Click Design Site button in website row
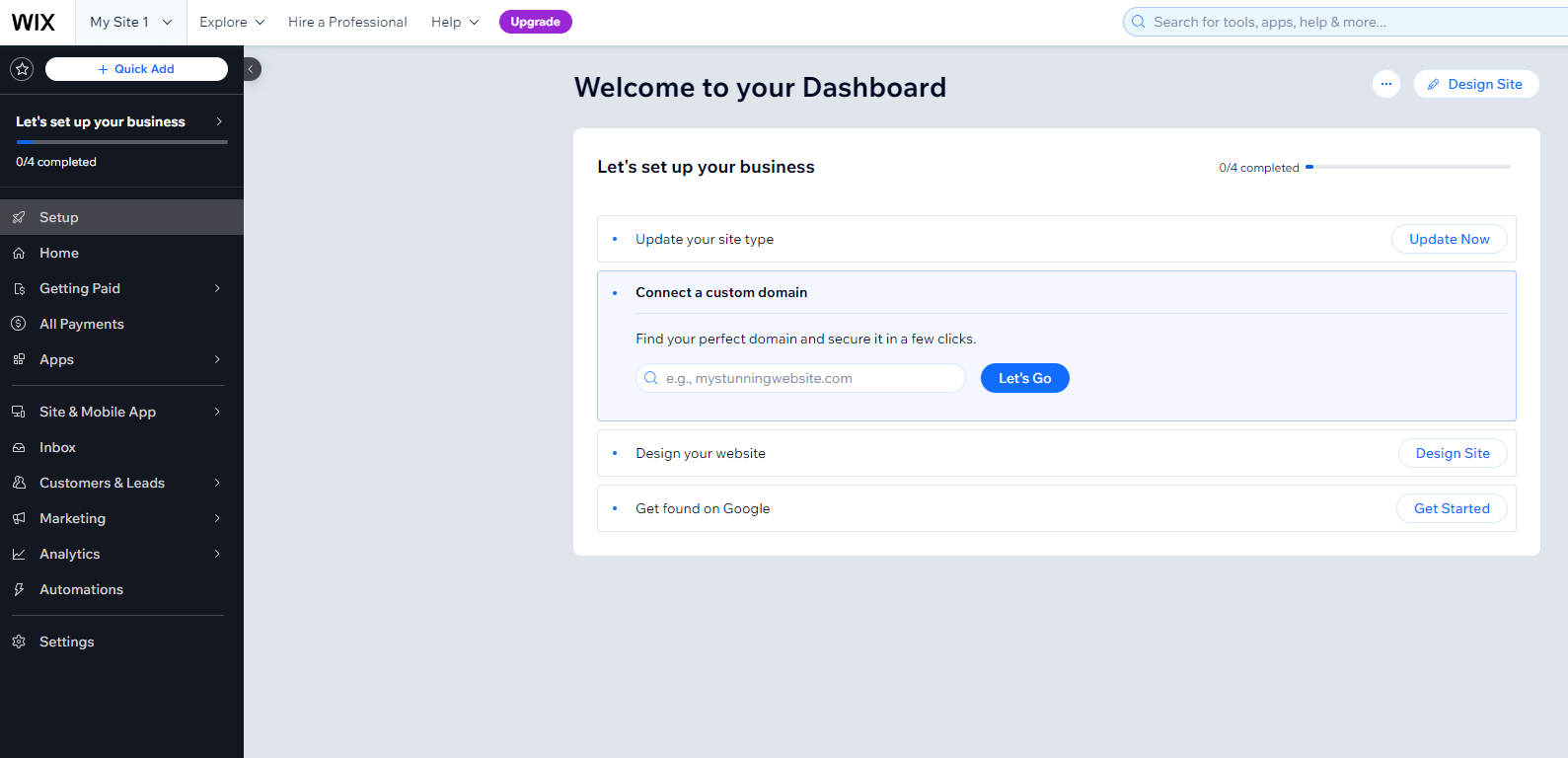 [x=1453, y=453]
